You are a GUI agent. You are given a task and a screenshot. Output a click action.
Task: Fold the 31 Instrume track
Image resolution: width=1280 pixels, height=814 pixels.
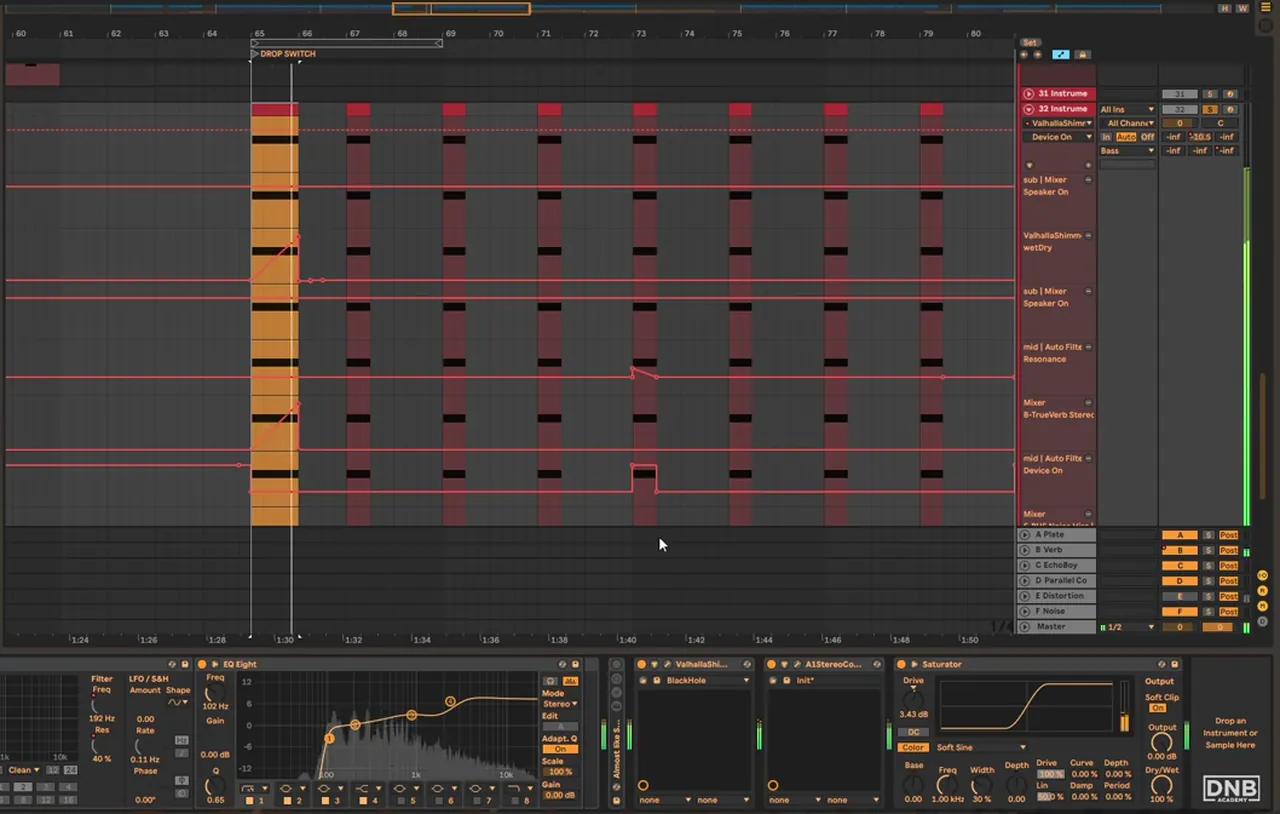click(1029, 93)
